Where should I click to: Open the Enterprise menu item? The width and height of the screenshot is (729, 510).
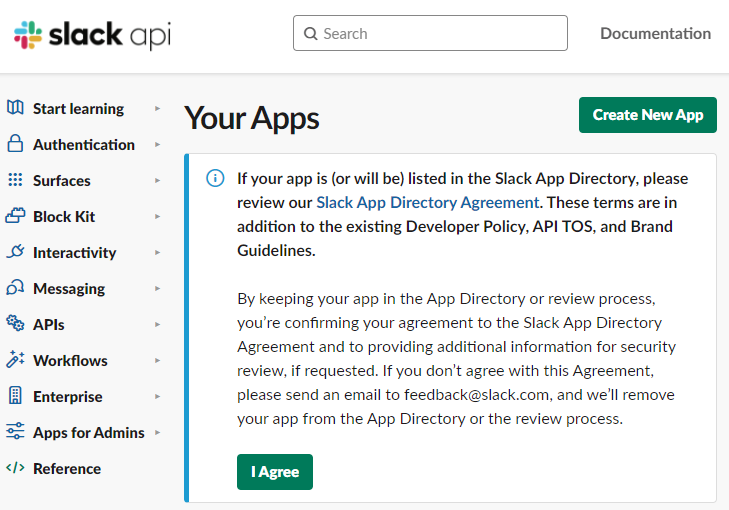click(68, 397)
